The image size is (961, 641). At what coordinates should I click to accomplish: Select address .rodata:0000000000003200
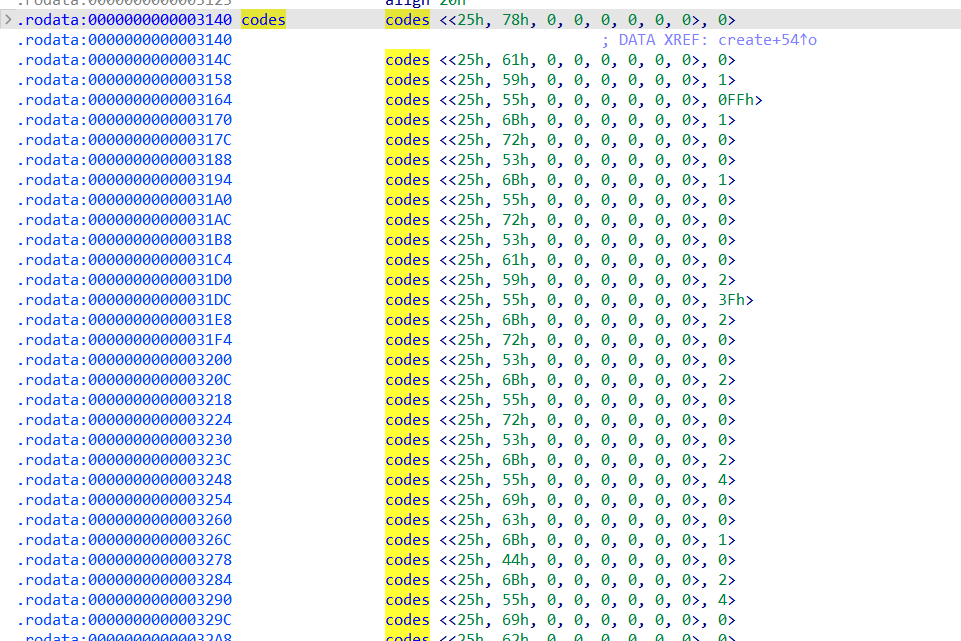pyautogui.click(x=125, y=360)
